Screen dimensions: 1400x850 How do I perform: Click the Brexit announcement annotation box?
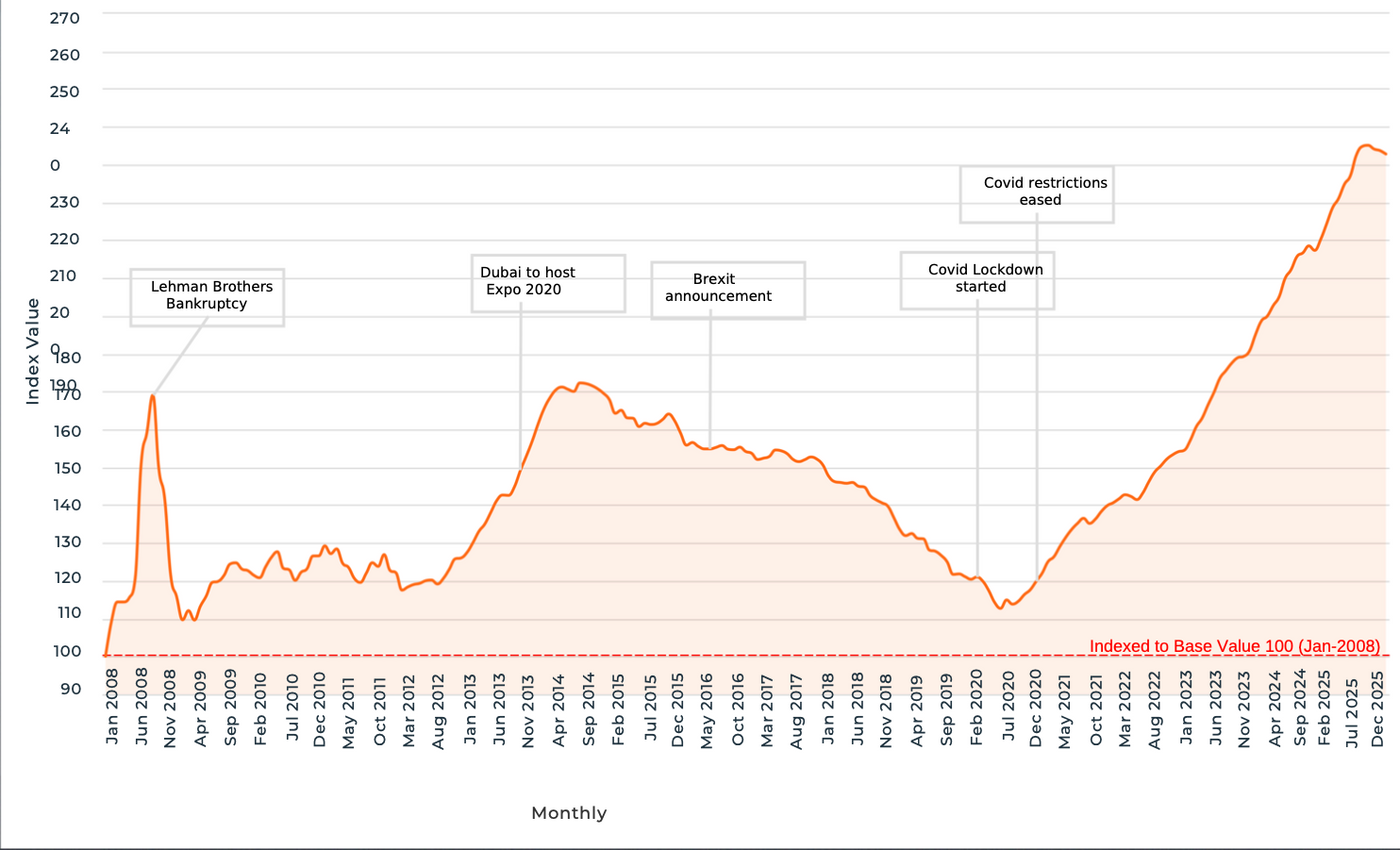(x=728, y=290)
